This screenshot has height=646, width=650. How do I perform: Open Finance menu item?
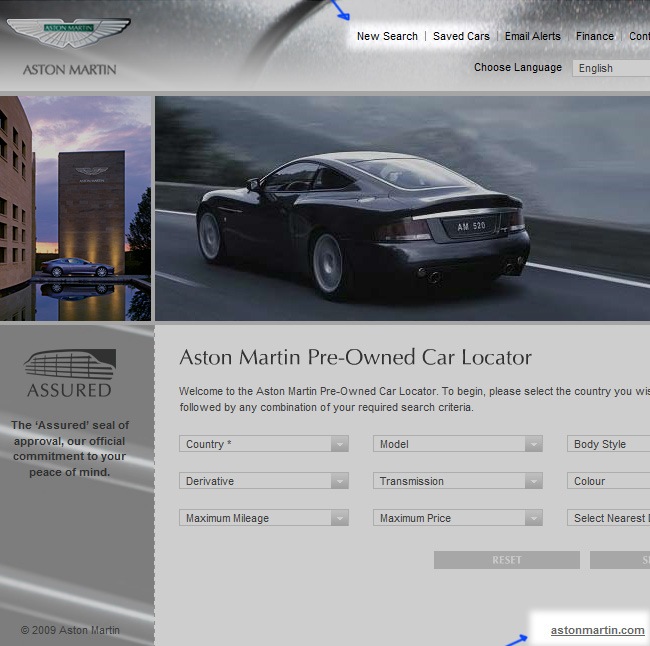tap(594, 36)
